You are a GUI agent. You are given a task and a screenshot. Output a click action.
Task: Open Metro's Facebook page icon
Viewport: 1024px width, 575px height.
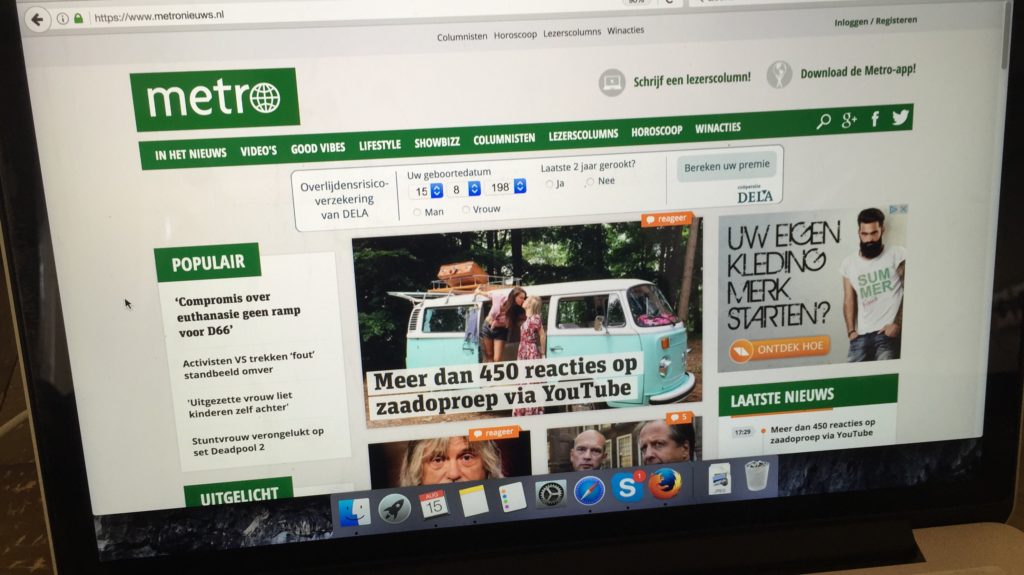[875, 119]
